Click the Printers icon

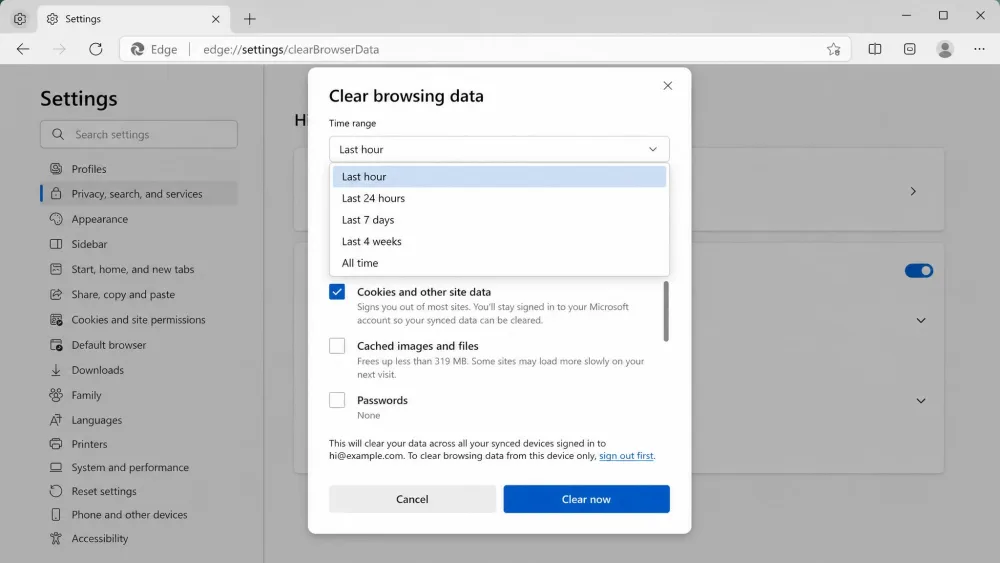(56, 444)
